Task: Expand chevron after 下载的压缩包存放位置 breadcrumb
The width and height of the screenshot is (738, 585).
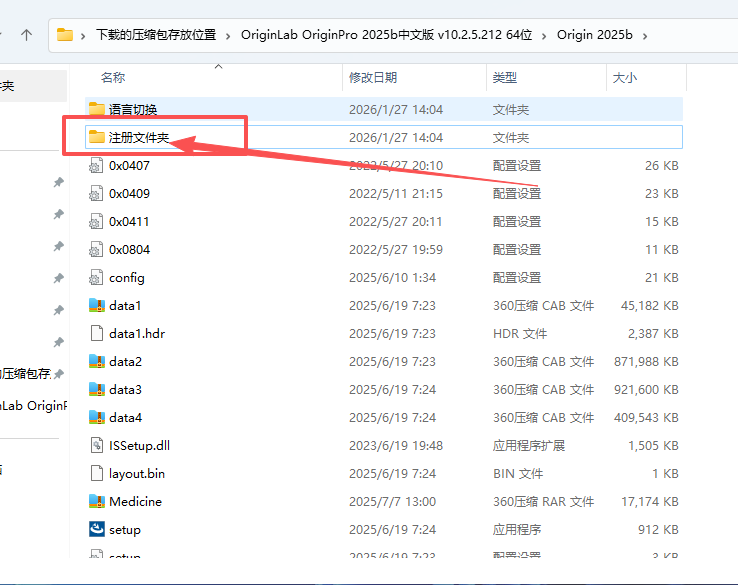Action: pyautogui.click(x=228, y=36)
